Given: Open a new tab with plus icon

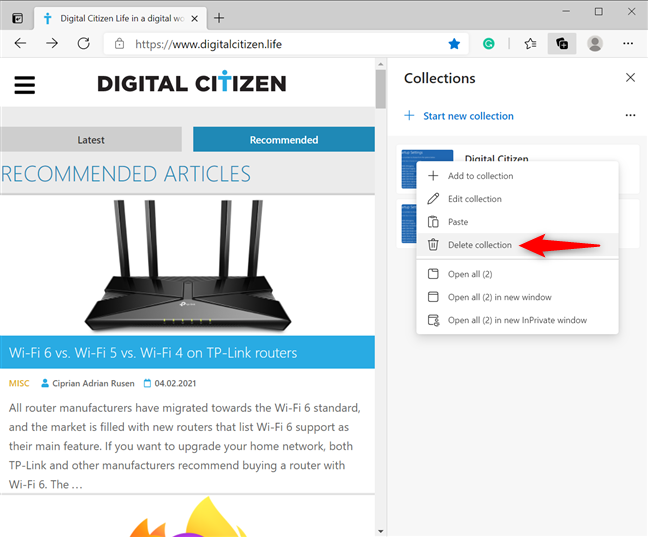Looking at the screenshot, I should (219, 18).
